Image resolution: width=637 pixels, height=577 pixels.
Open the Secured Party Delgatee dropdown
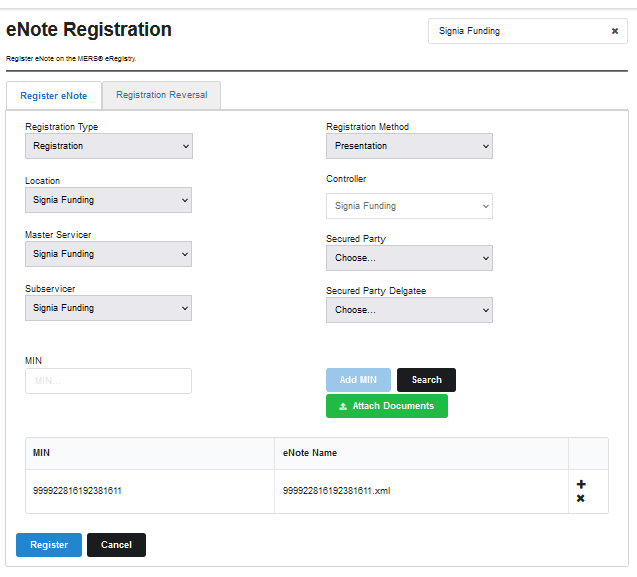409,310
